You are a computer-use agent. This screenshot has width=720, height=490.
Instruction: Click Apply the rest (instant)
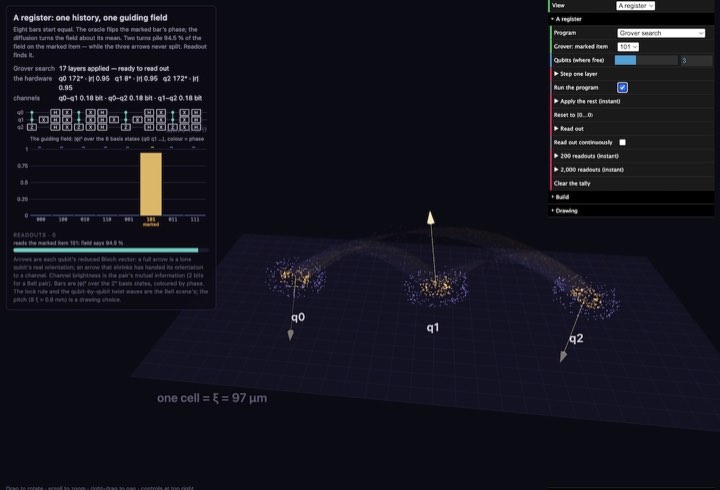pyautogui.click(x=631, y=101)
